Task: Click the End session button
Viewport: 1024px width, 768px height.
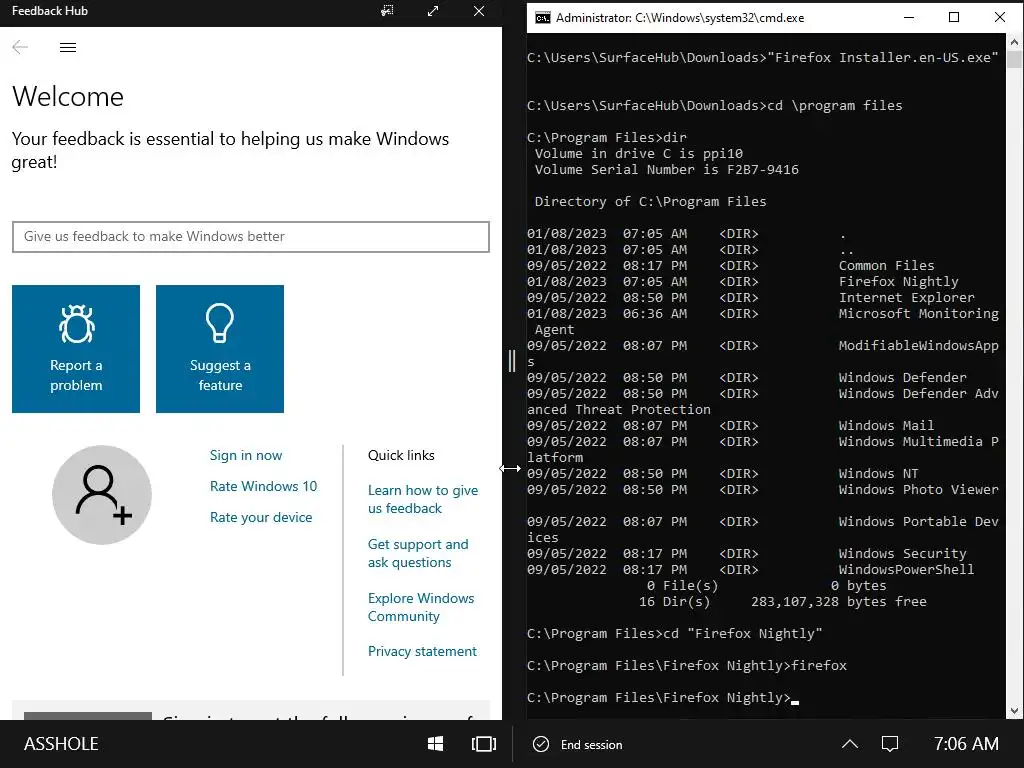Action: (578, 744)
